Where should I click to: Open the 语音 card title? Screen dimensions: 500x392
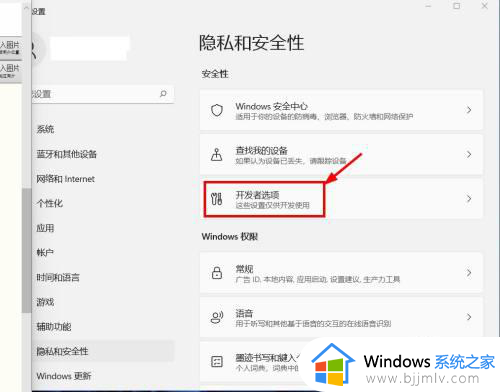pos(244,313)
